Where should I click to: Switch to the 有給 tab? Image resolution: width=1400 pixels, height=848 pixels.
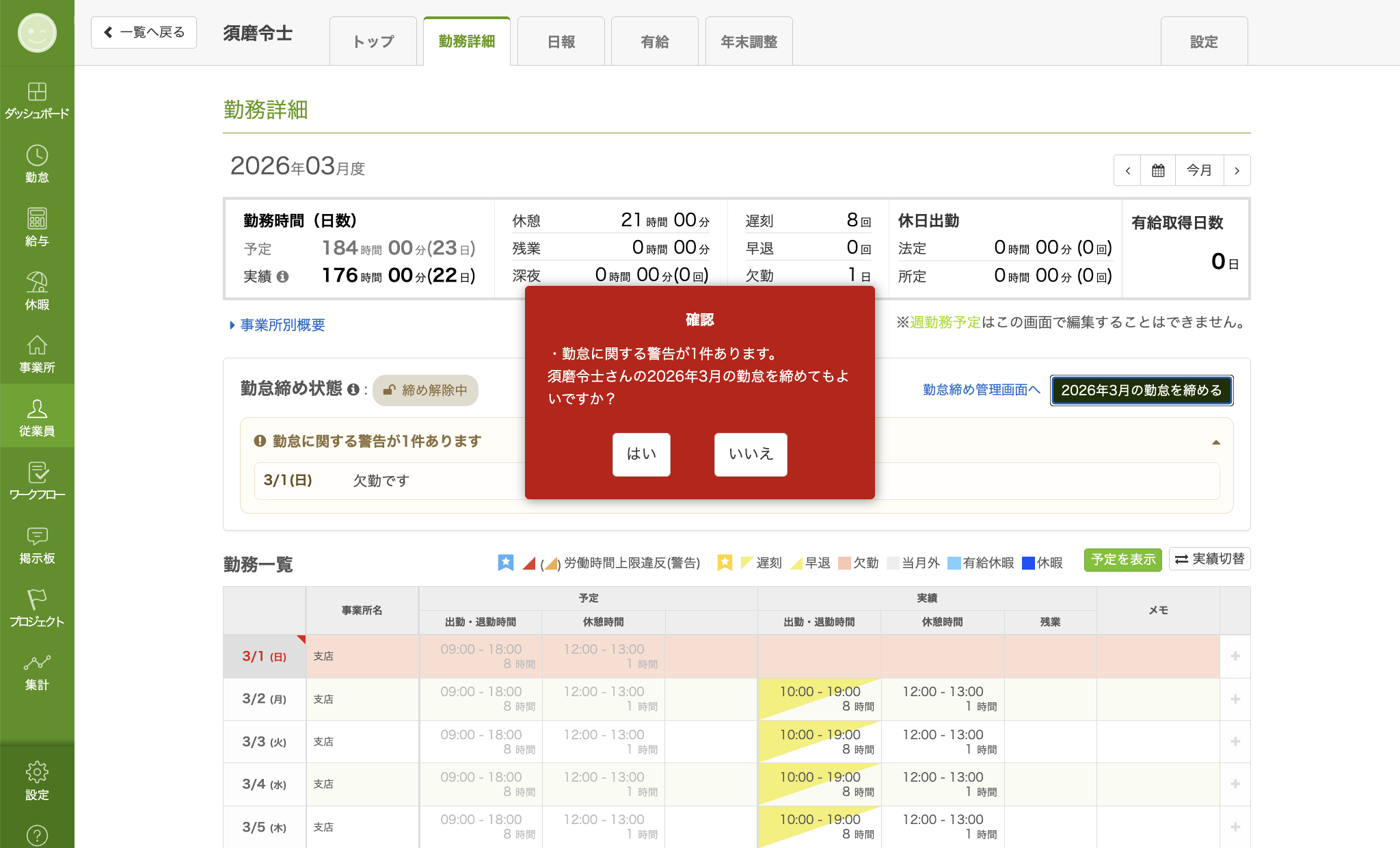(655, 42)
